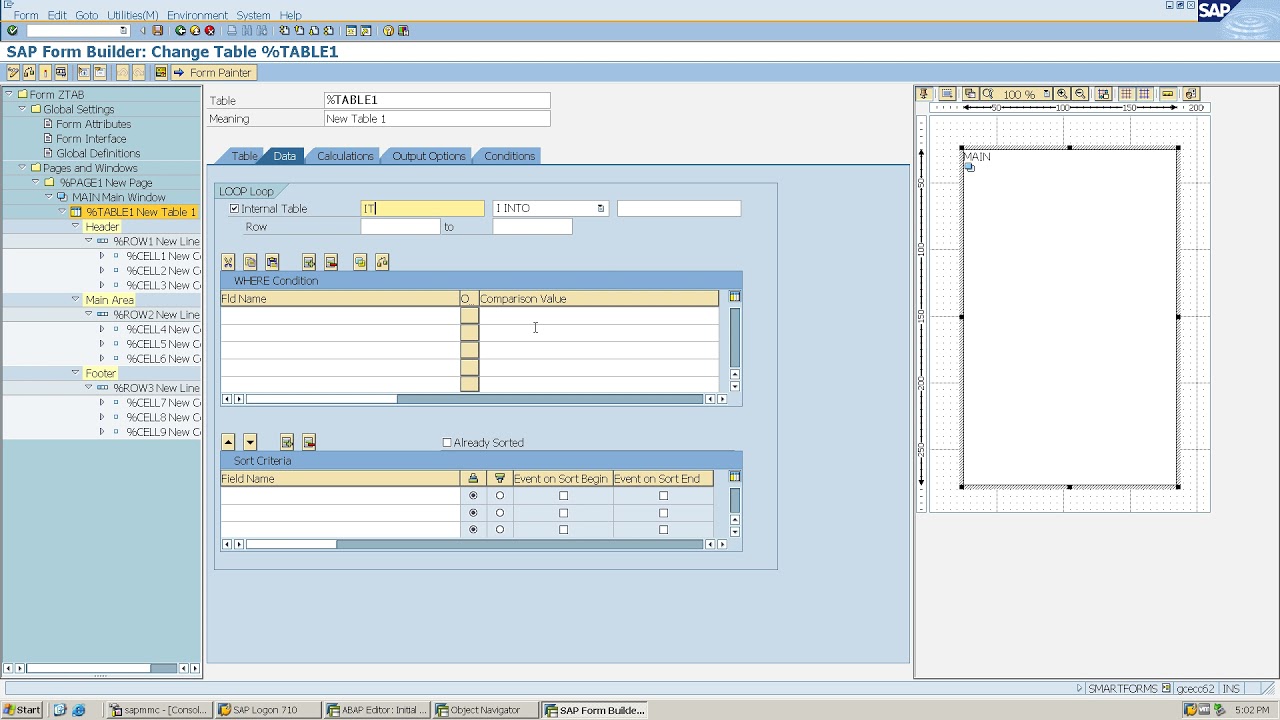
Task: Click the Sort Criteria horizontal scrollbar
Action: [x=475, y=544]
